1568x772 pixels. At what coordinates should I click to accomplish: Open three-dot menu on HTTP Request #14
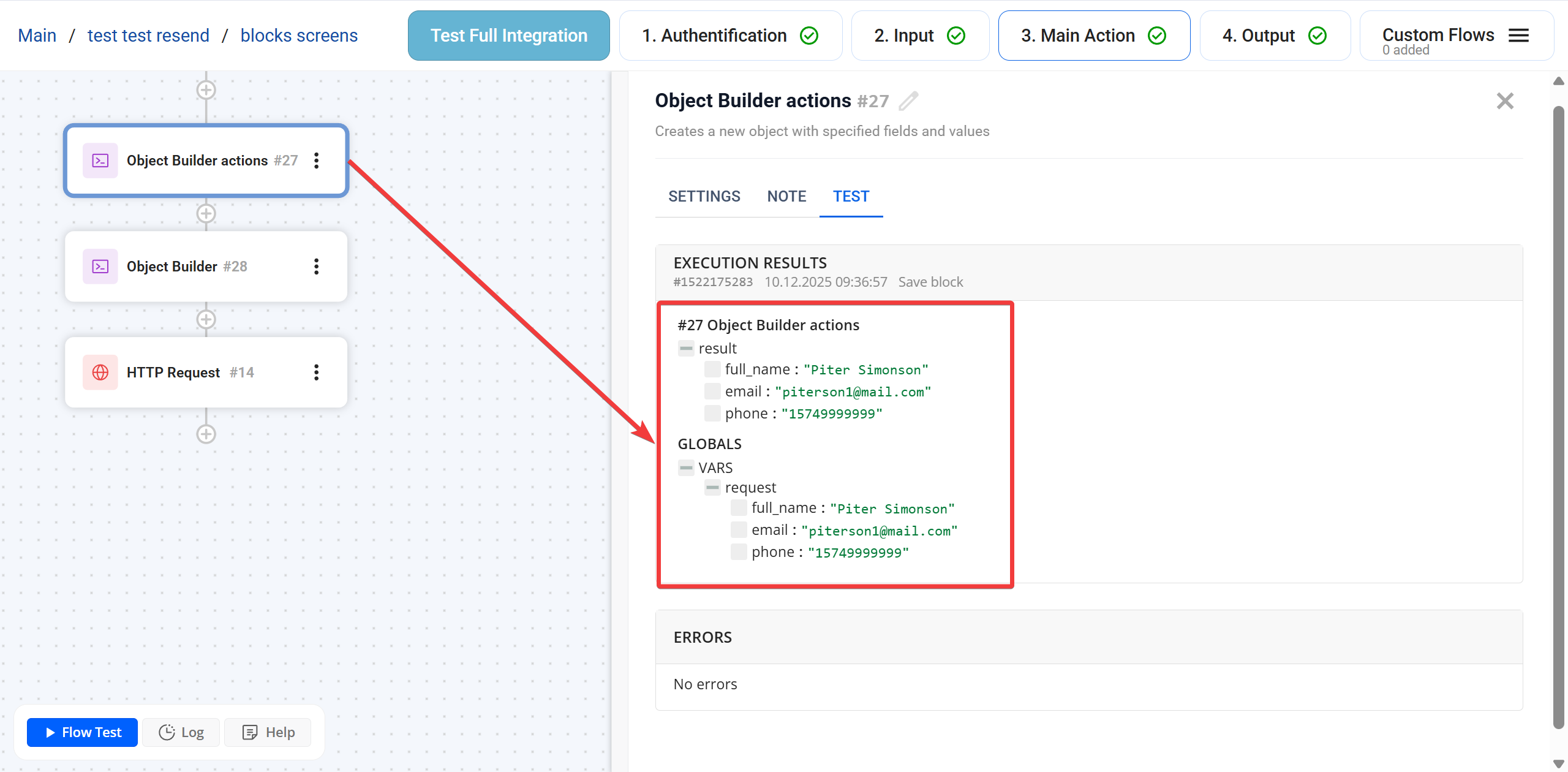[316, 373]
